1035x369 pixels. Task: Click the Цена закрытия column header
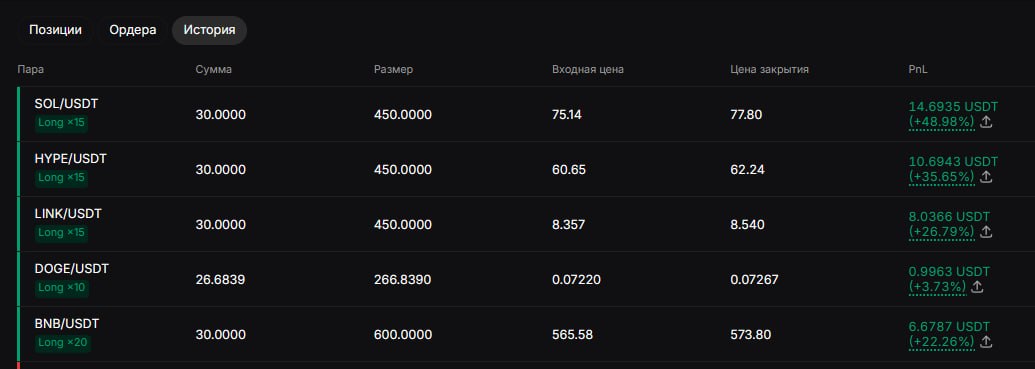pos(769,69)
